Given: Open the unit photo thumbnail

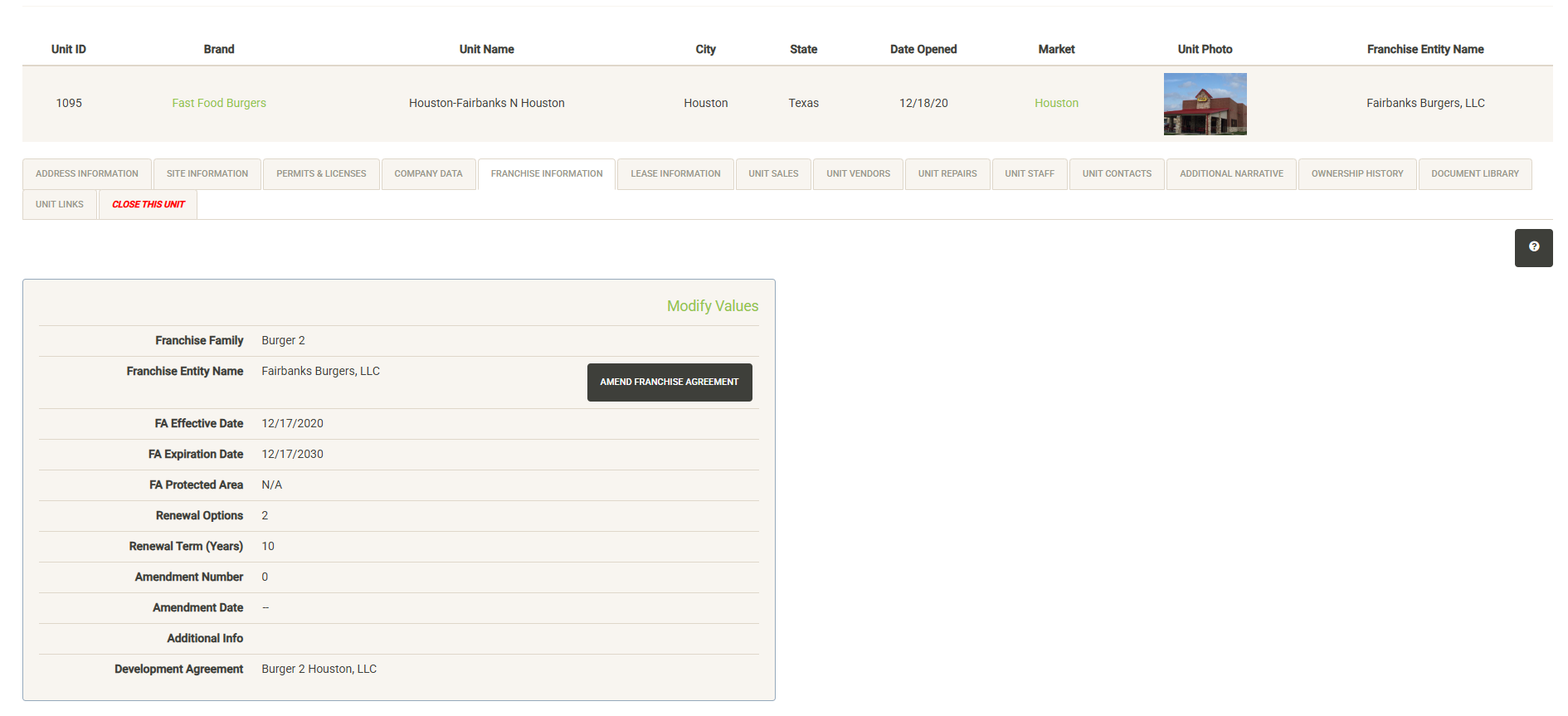Looking at the screenshot, I should tap(1205, 104).
